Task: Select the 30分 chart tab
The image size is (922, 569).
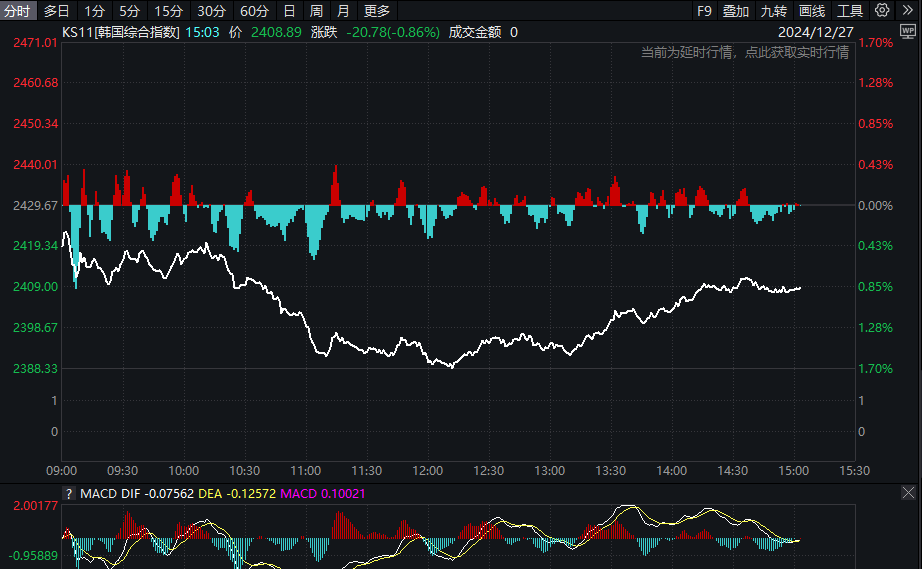Action: (x=212, y=11)
